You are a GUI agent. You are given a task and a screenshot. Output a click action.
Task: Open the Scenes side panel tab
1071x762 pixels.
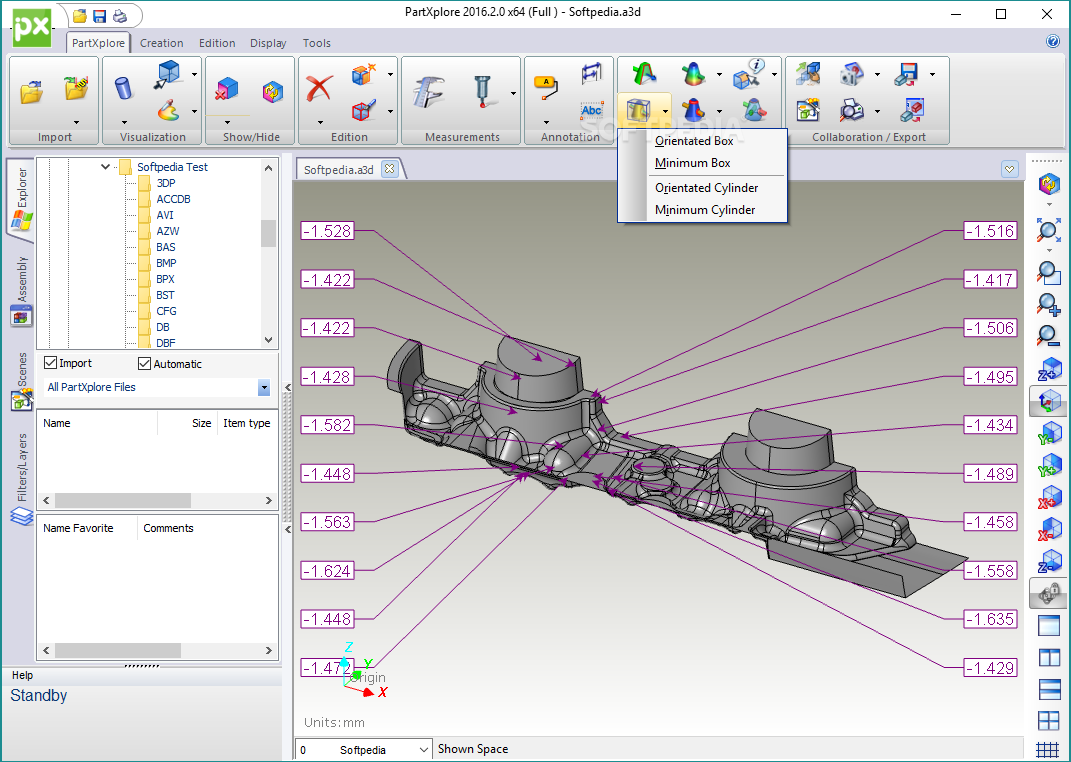[22, 381]
